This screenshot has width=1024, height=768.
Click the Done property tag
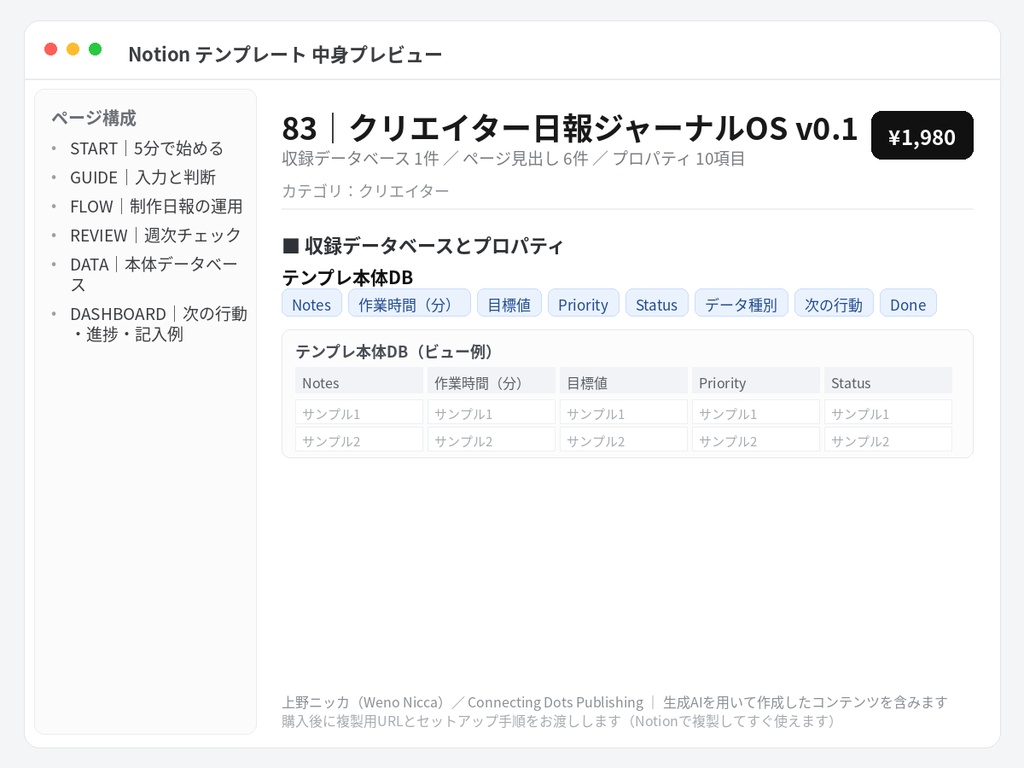(x=908, y=304)
